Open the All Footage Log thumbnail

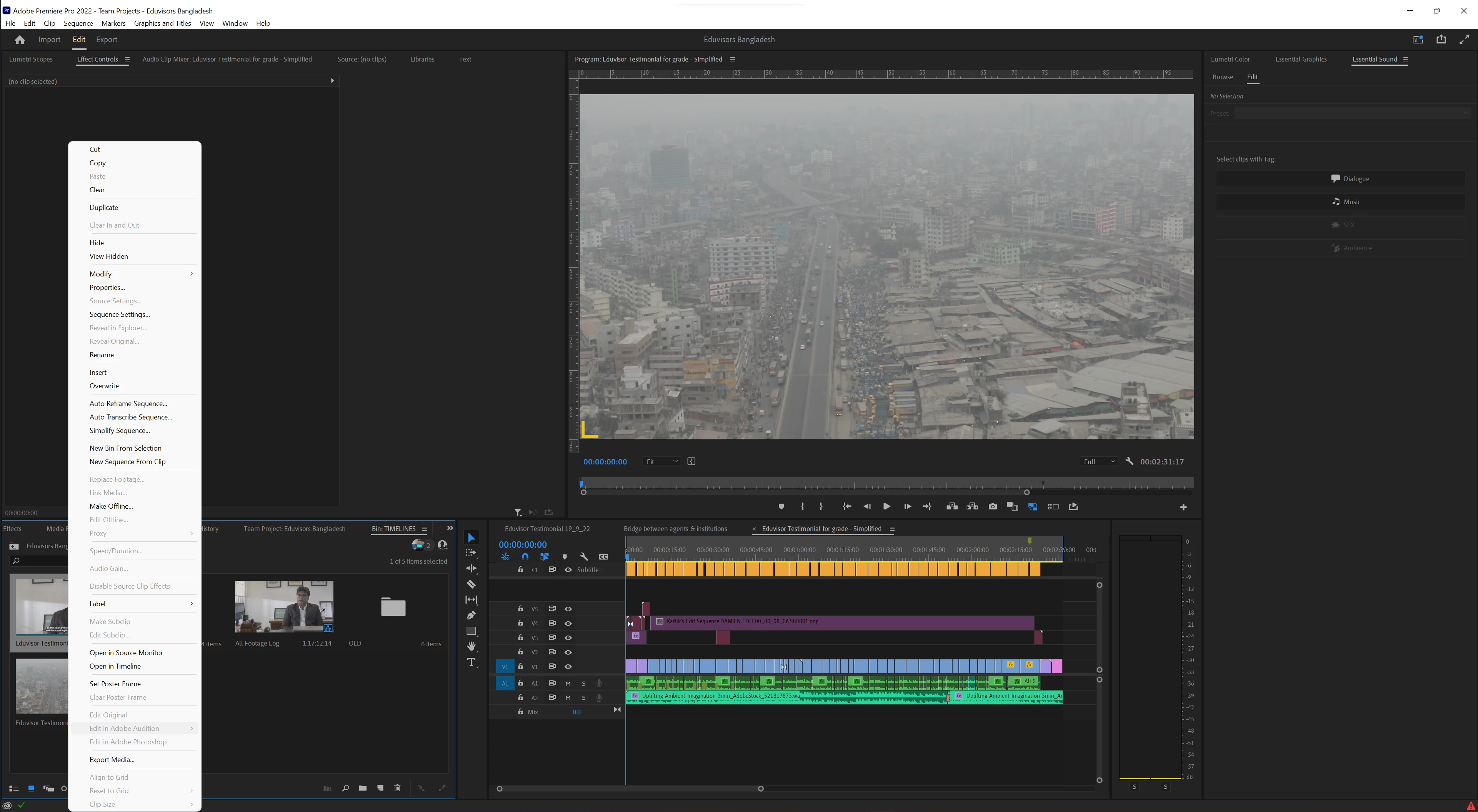(283, 606)
